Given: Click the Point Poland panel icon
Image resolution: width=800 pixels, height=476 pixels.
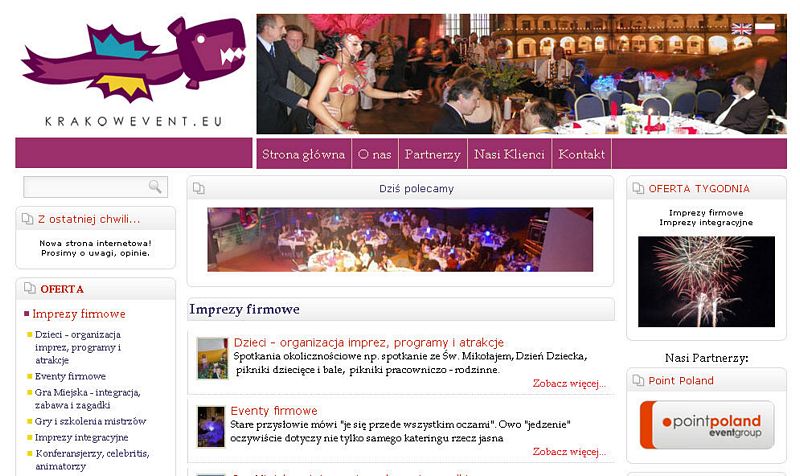Looking at the screenshot, I should (x=638, y=380).
